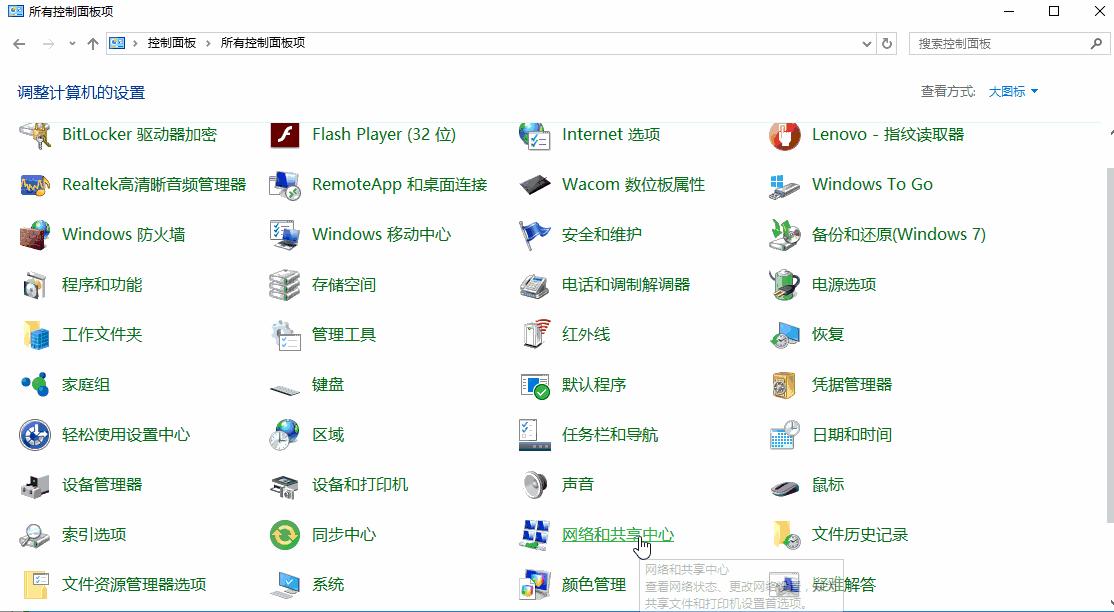Screen dimensions: 1114x612
Task: Open the 查看方式 大图标 dropdown
Action: coord(1009,90)
